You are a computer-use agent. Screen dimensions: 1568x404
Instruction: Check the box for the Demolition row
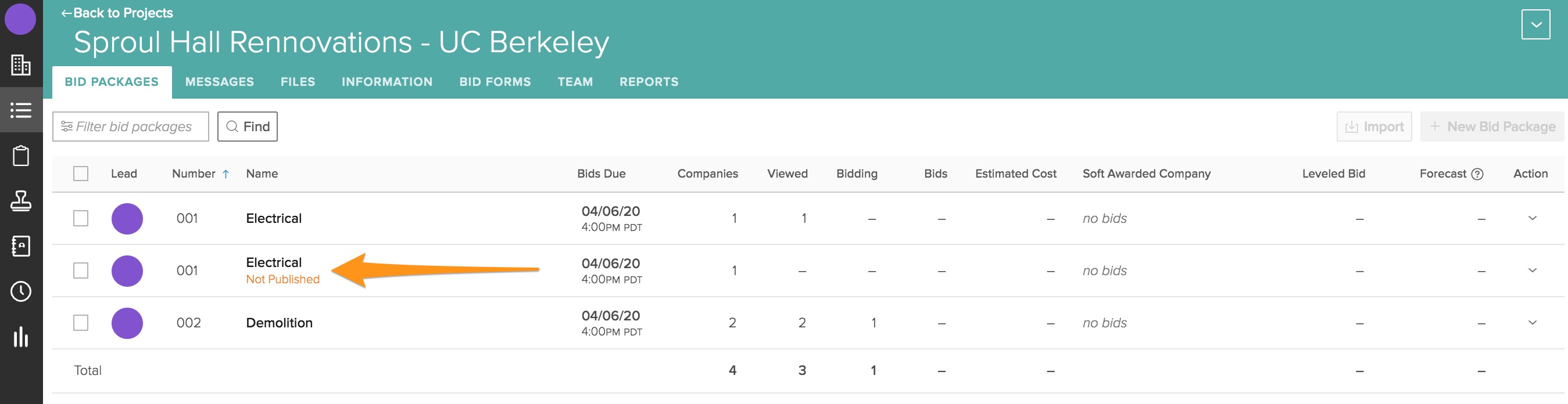[81, 323]
